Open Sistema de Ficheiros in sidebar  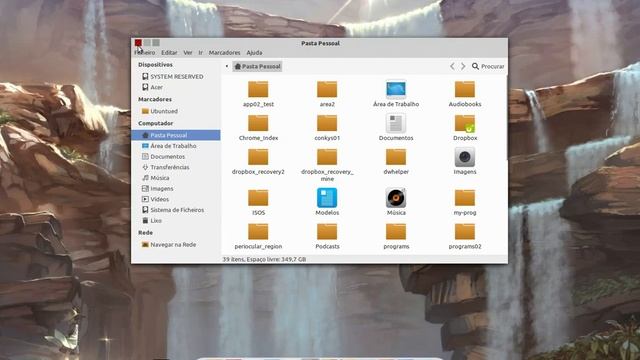coord(176,210)
